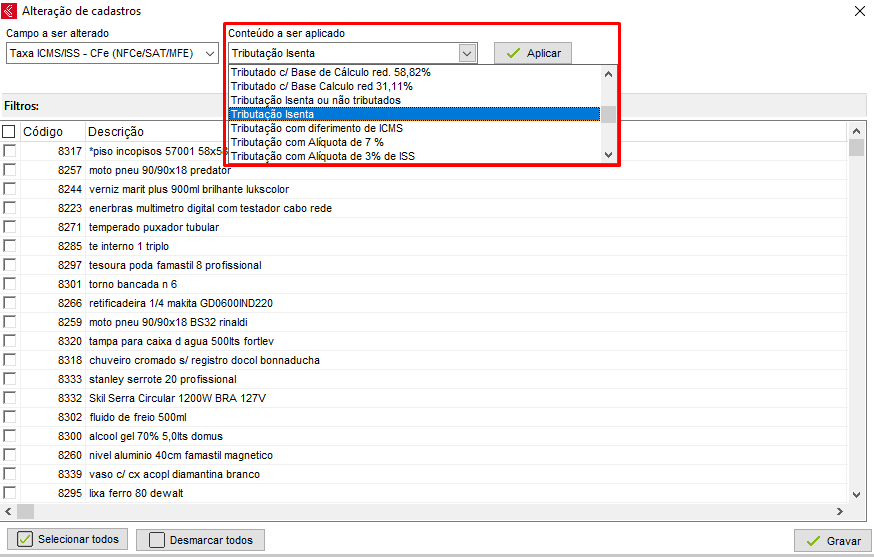
Task: Click the empty box icon on Desmarcar todos
Action: [x=156, y=540]
